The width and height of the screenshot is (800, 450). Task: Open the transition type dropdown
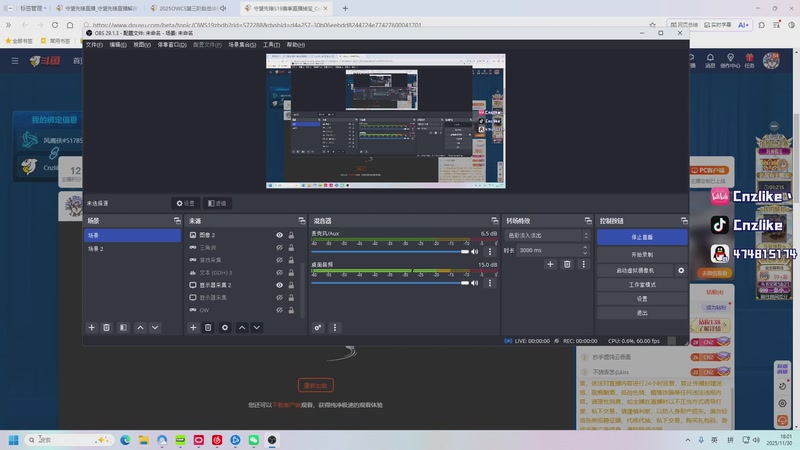(547, 235)
